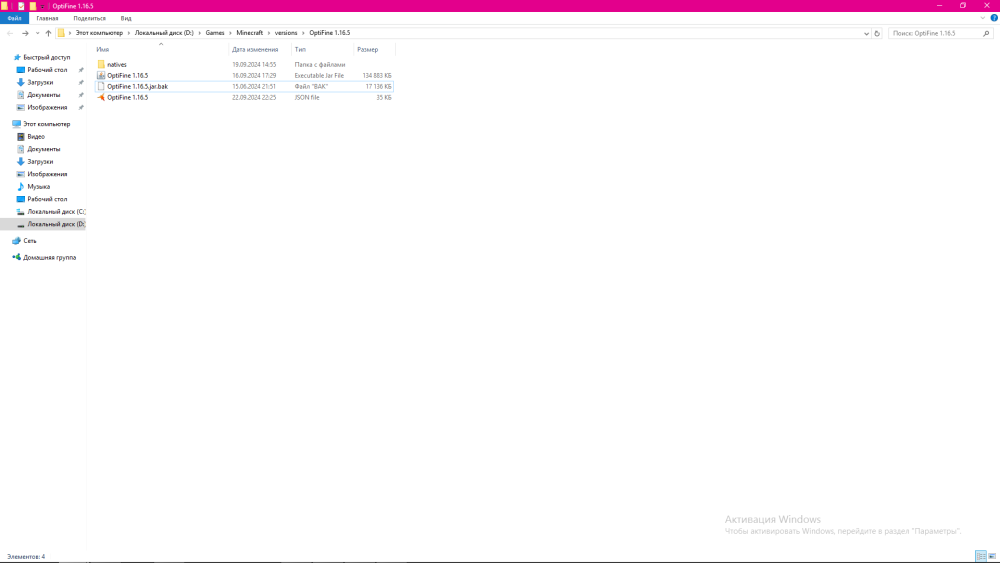This screenshot has height=563, width=1000.
Task: Select the OptiFine 1.16.5 JSON file icon
Action: pos(101,98)
